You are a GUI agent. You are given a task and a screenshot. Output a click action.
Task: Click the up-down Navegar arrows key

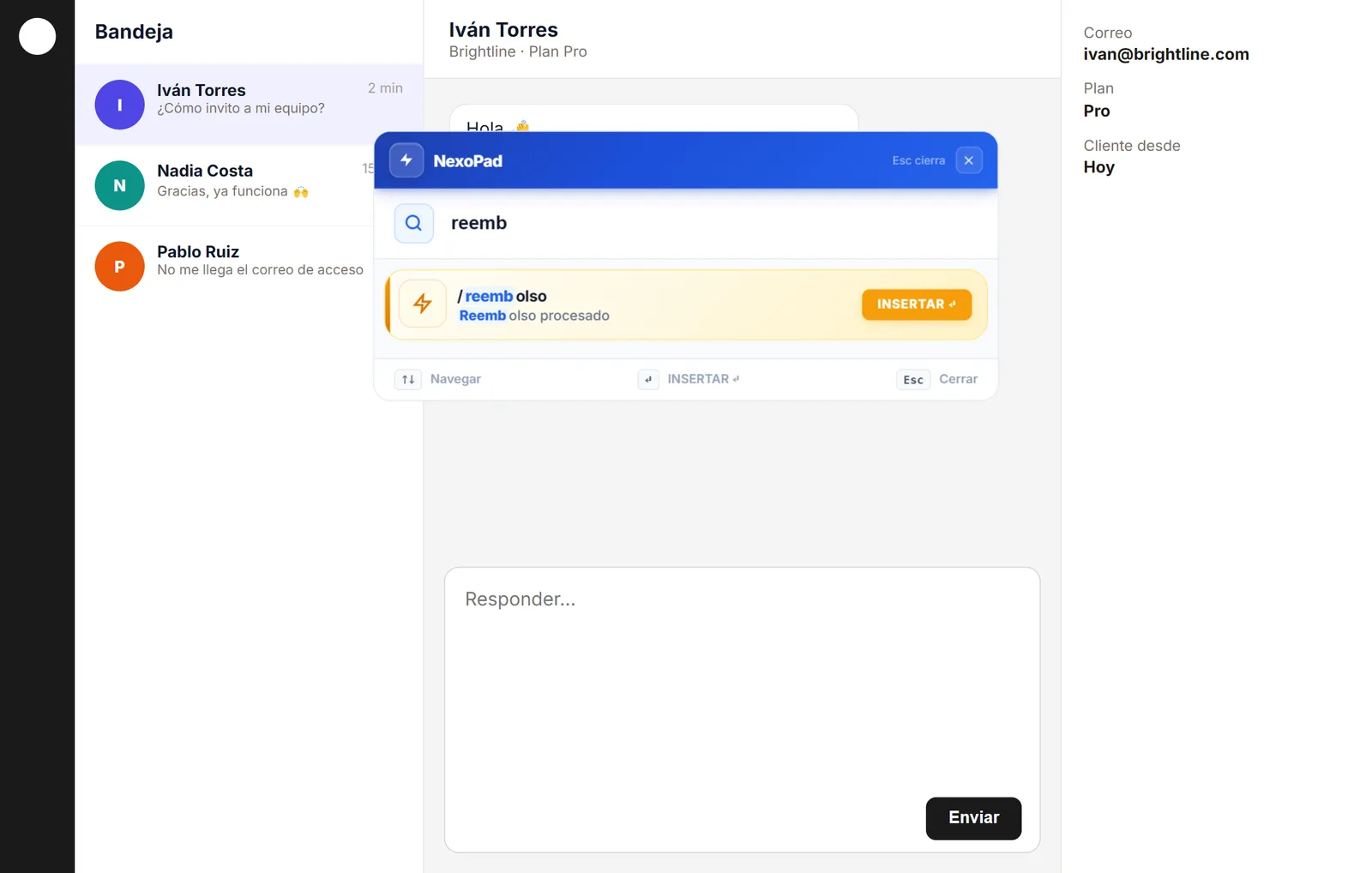[x=408, y=379]
